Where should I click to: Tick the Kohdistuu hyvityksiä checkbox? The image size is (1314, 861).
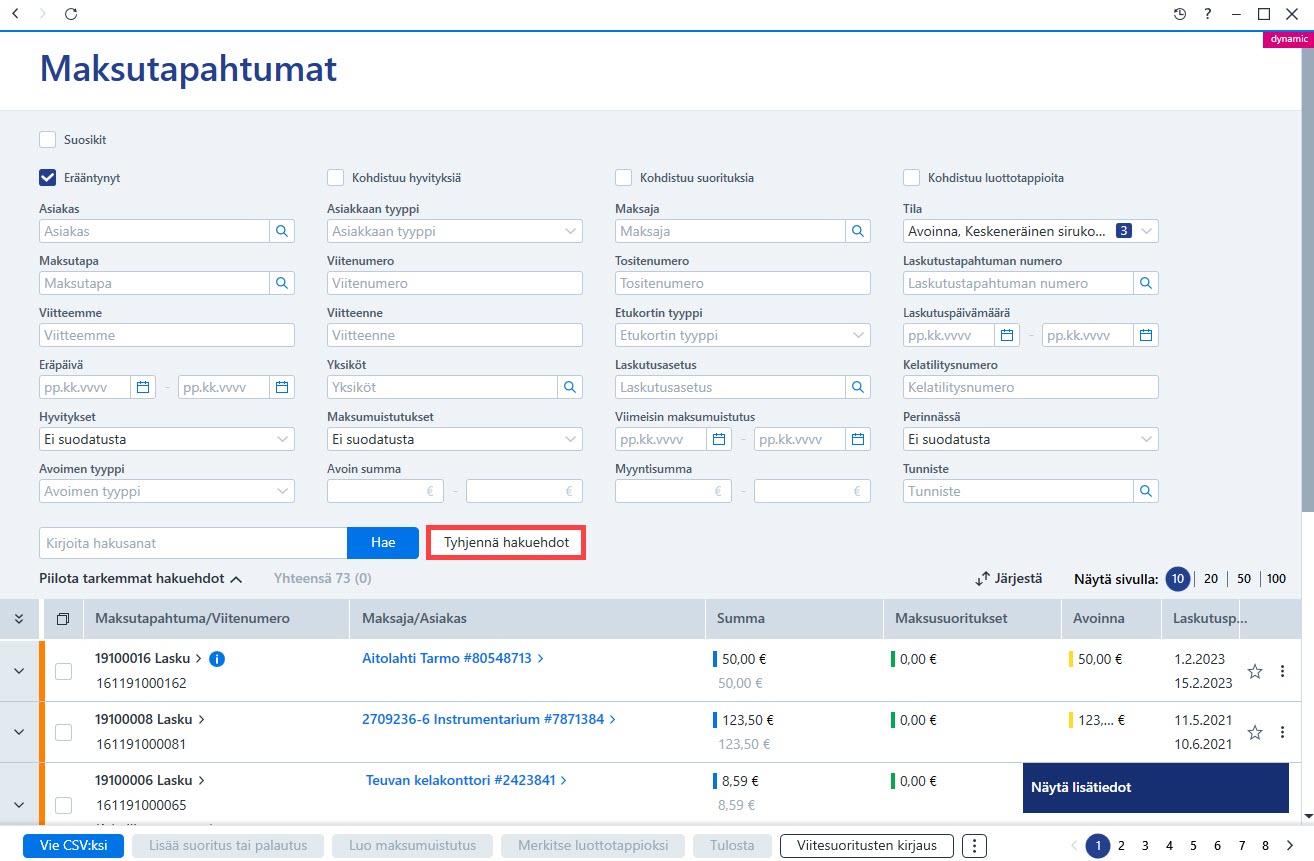[335, 178]
